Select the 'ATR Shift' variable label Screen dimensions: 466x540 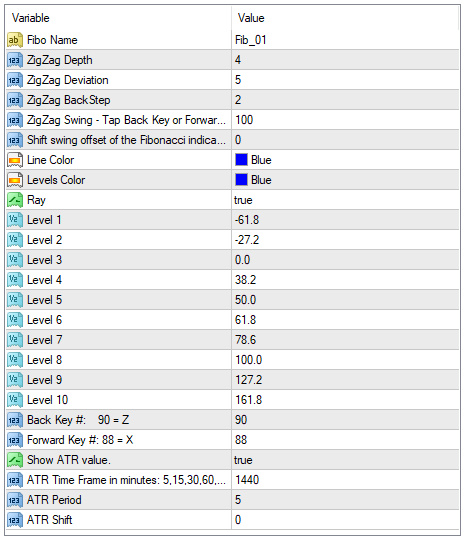click(x=50, y=519)
